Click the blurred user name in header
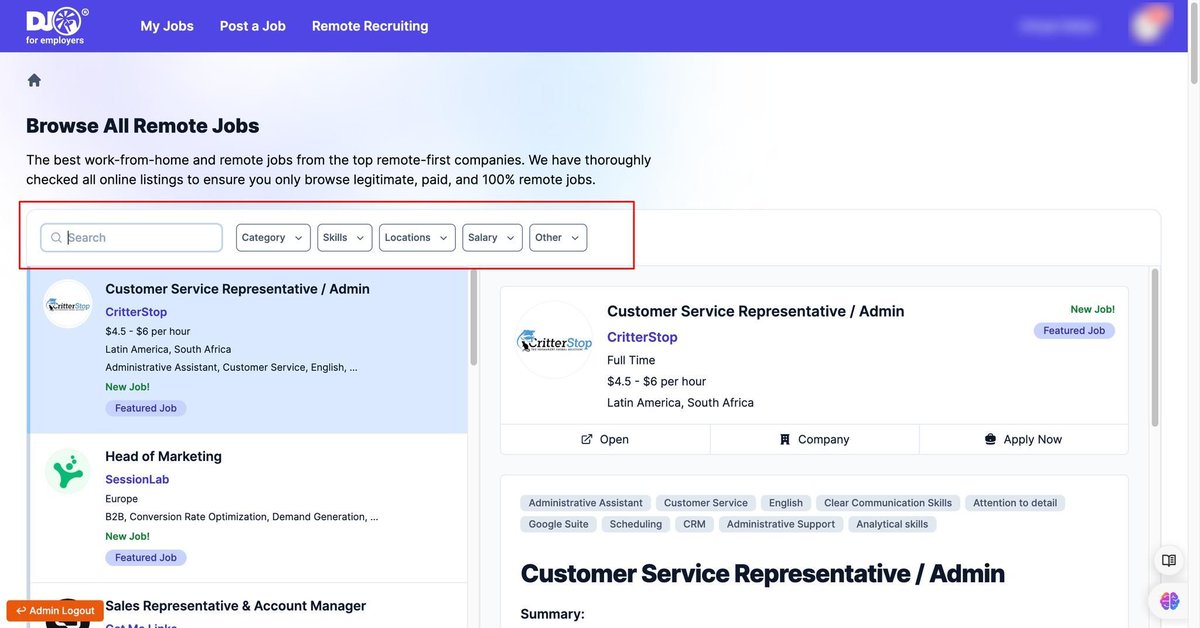This screenshot has height=628, width=1200. (x=1058, y=26)
